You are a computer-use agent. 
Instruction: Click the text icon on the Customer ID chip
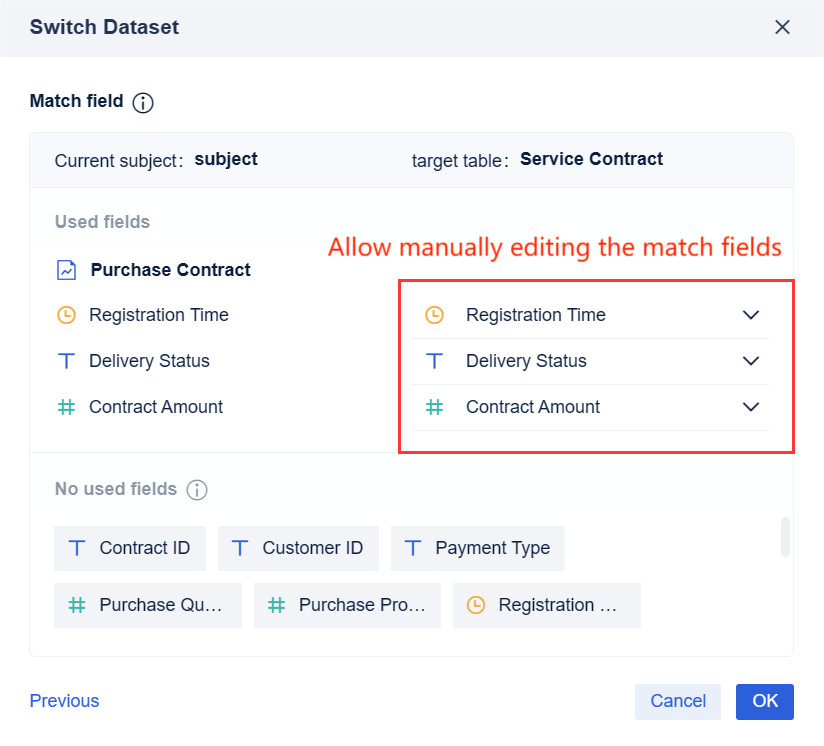pos(239,548)
